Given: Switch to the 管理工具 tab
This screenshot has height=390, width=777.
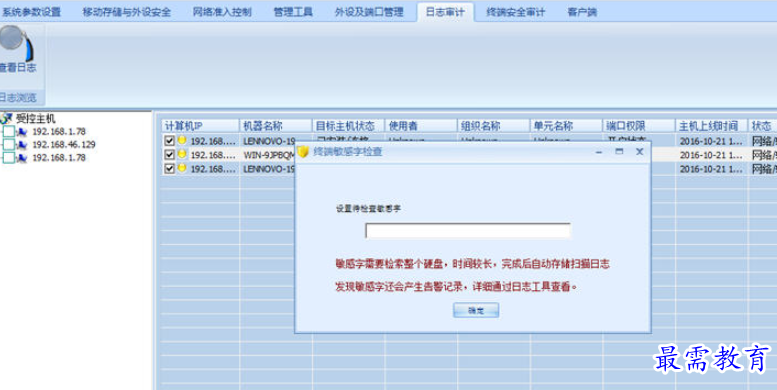Looking at the screenshot, I should pyautogui.click(x=293, y=12).
